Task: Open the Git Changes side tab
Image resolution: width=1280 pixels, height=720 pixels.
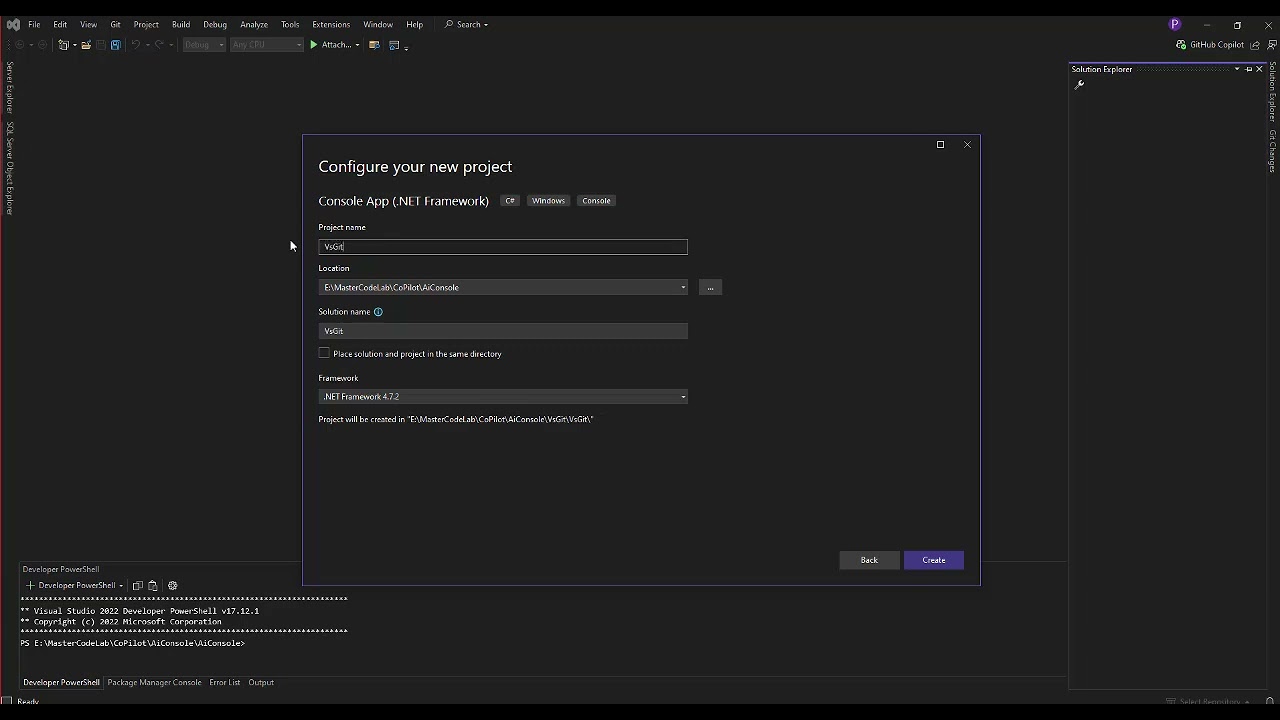Action: [x=1273, y=151]
